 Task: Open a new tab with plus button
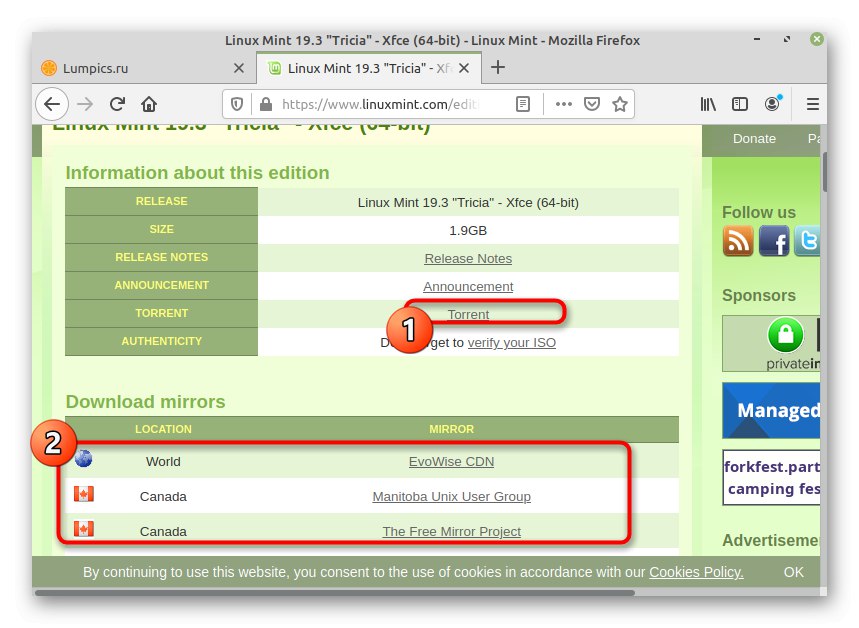pyautogui.click(x=497, y=67)
